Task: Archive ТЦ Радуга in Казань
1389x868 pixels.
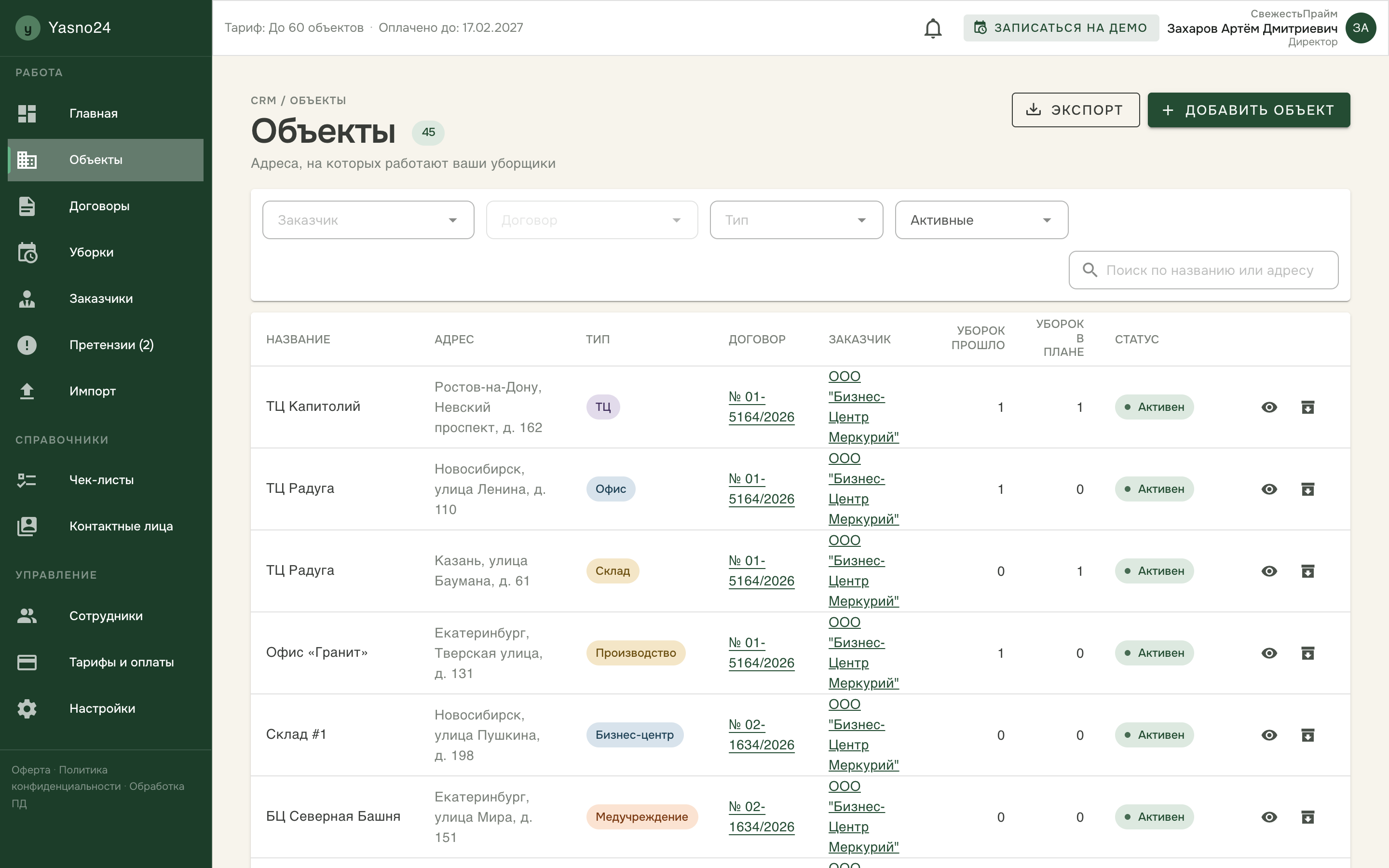Action: coord(1307,571)
